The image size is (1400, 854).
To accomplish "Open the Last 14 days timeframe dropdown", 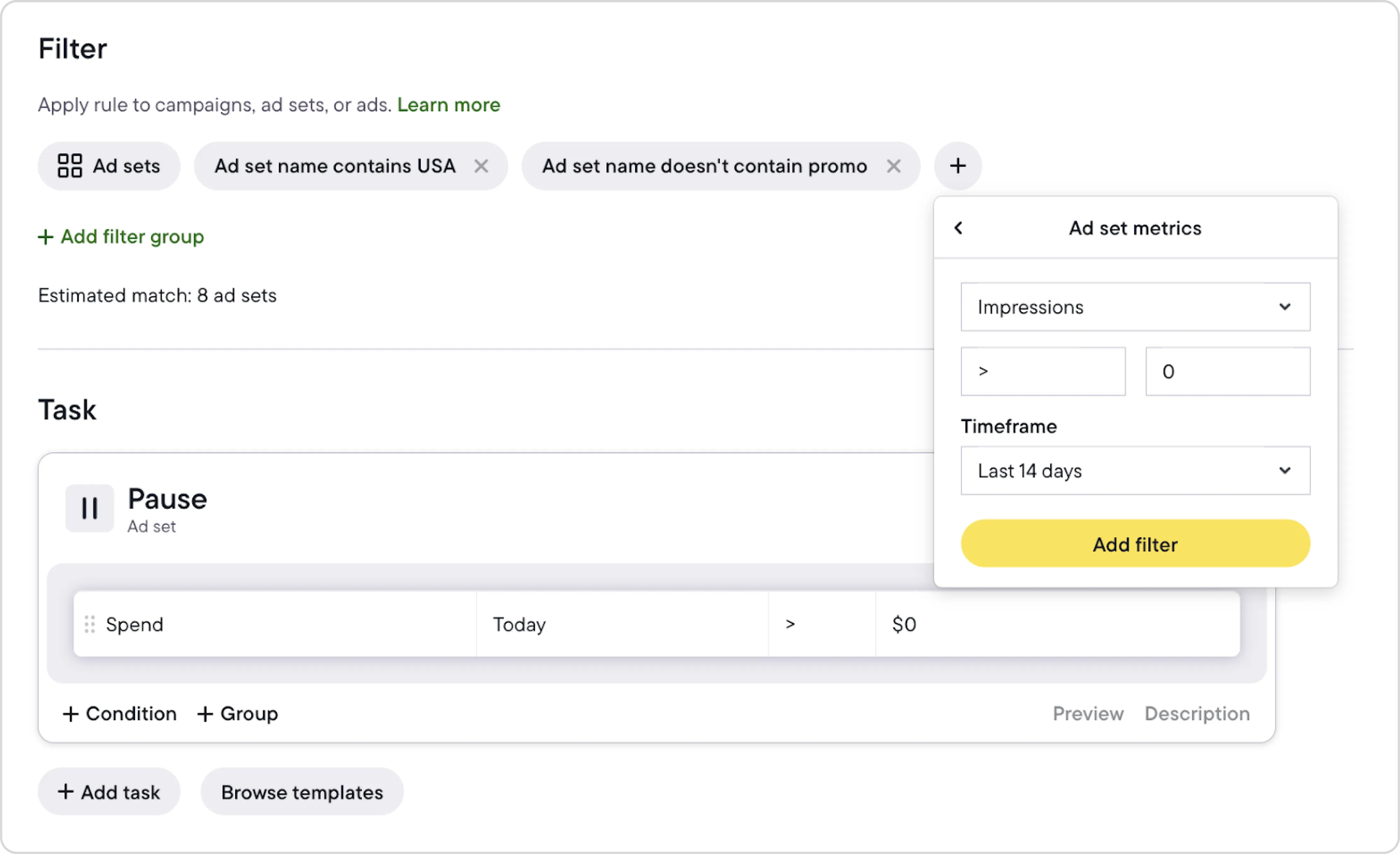I will [1135, 470].
